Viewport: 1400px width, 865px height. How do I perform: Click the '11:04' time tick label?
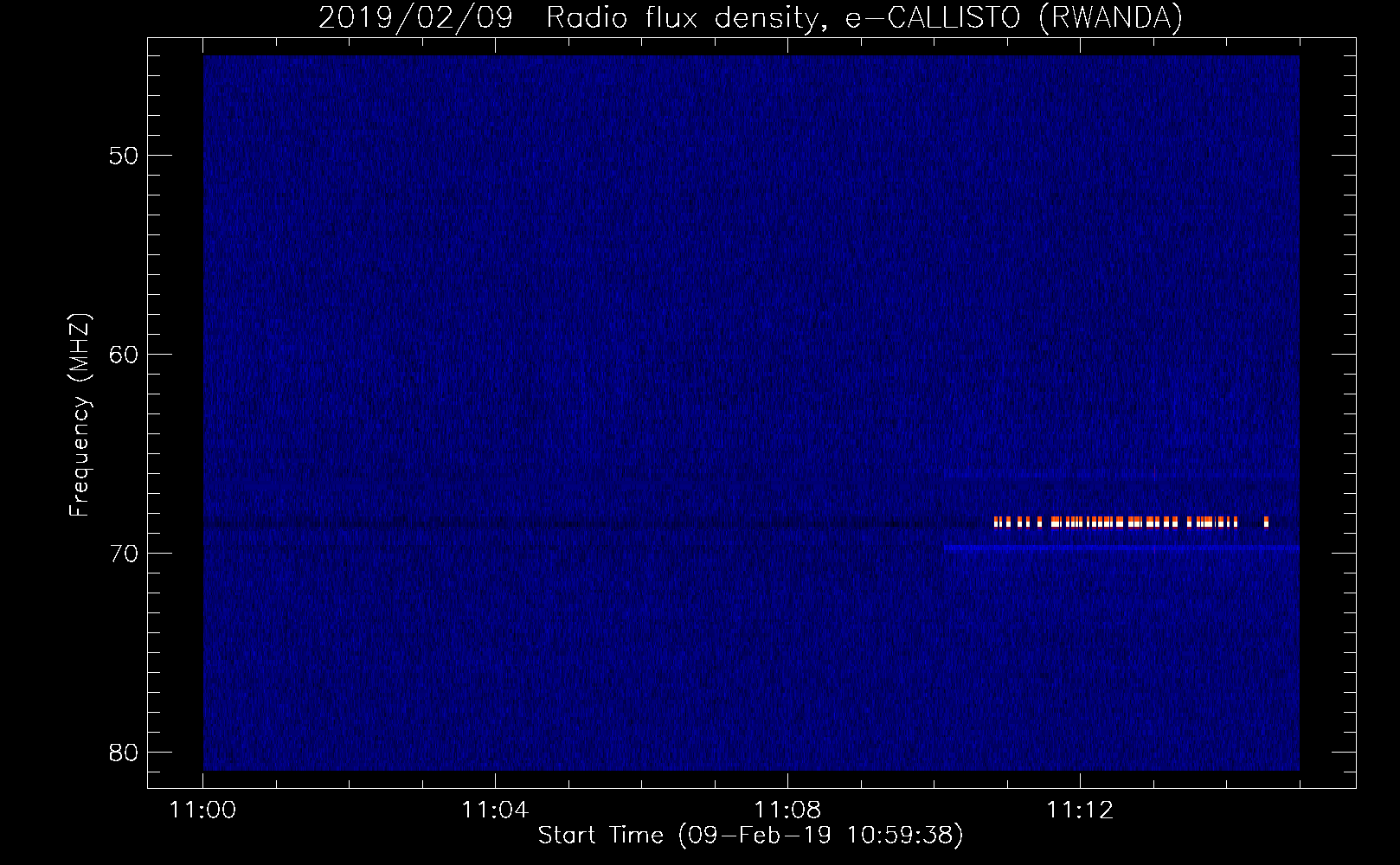pyautogui.click(x=495, y=811)
